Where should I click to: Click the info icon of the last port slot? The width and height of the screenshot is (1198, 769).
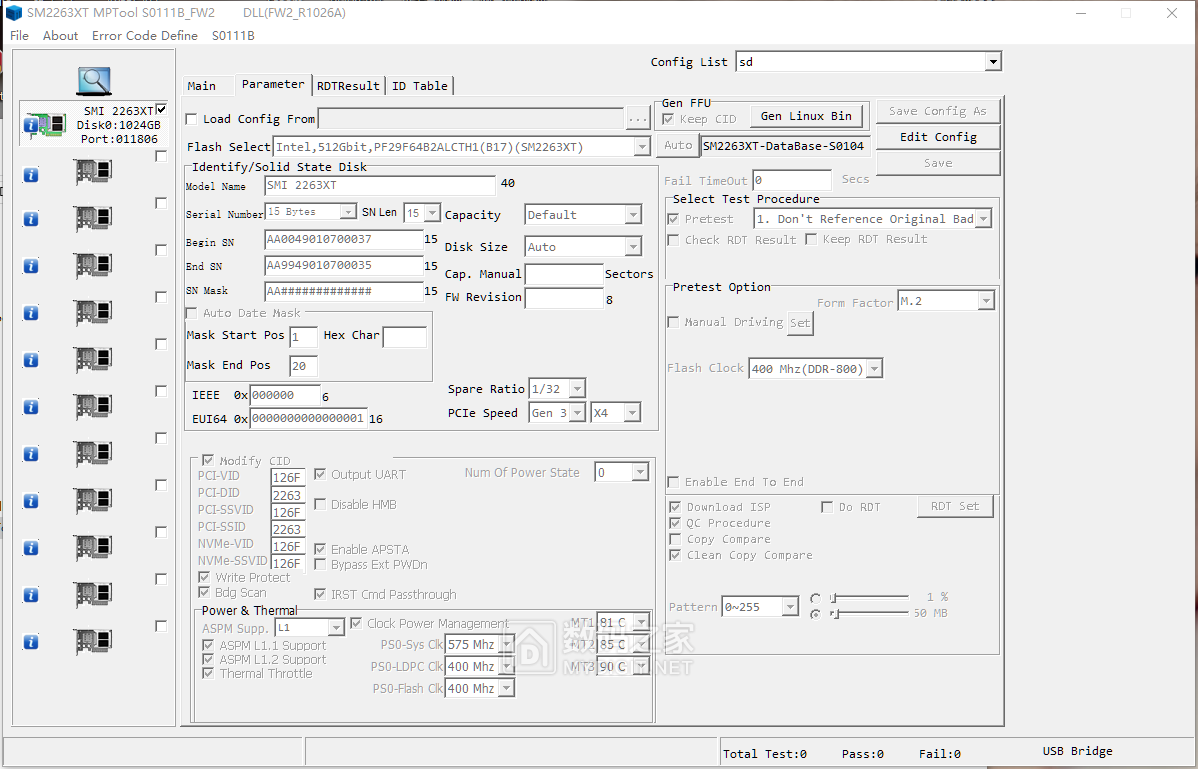click(31, 641)
